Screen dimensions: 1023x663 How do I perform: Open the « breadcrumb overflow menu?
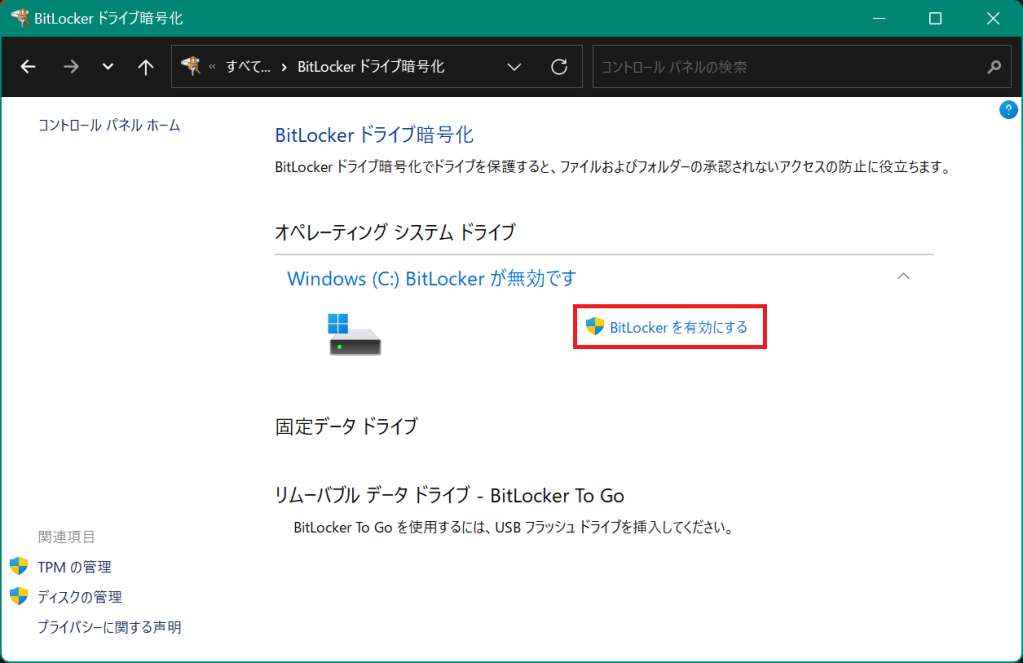click(212, 67)
